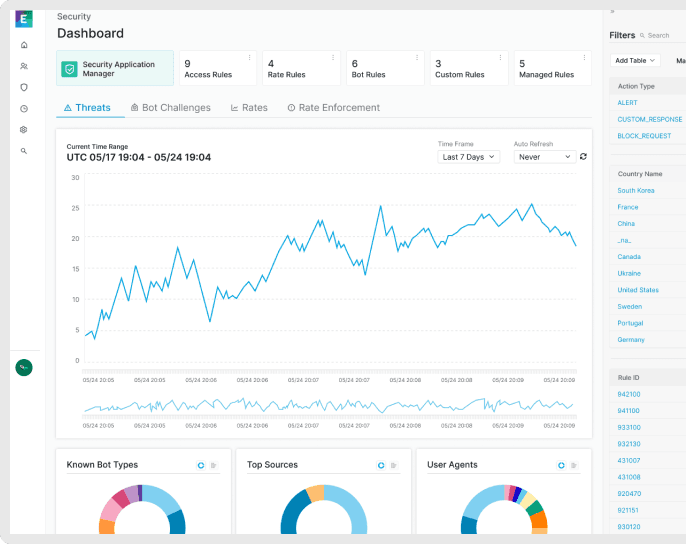
Task: Click the timeline overview range strip under chart
Action: [x=330, y=405]
